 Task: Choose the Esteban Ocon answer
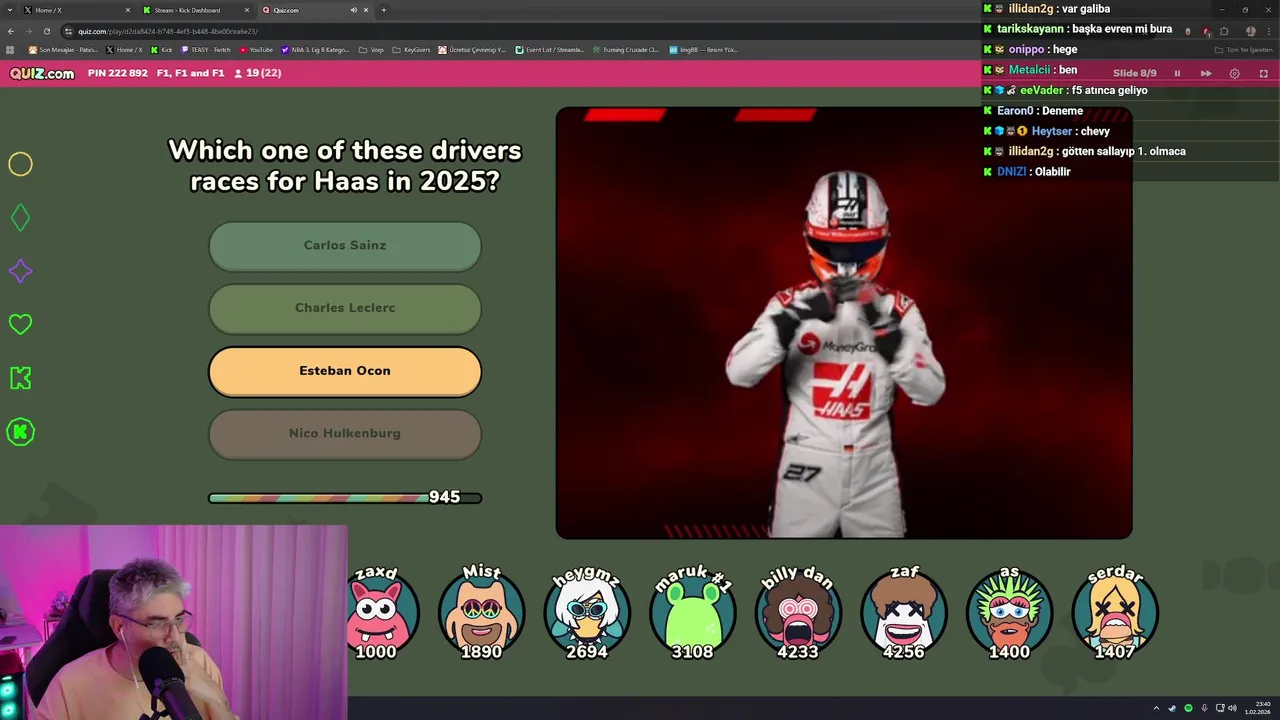pyautogui.click(x=345, y=371)
